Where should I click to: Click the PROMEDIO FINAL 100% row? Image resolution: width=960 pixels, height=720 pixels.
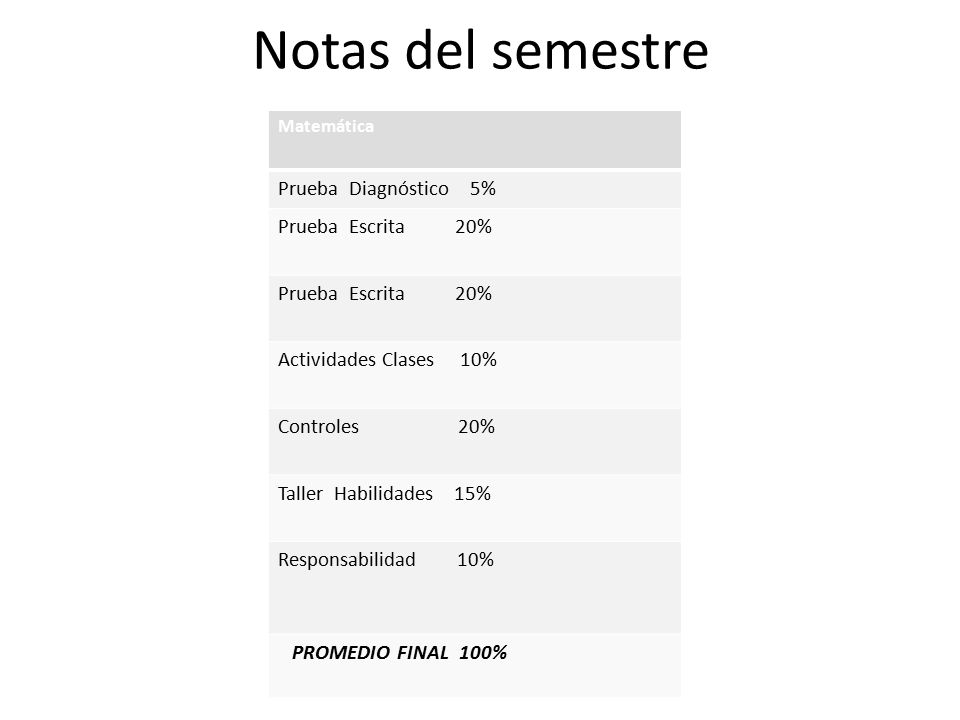474,665
